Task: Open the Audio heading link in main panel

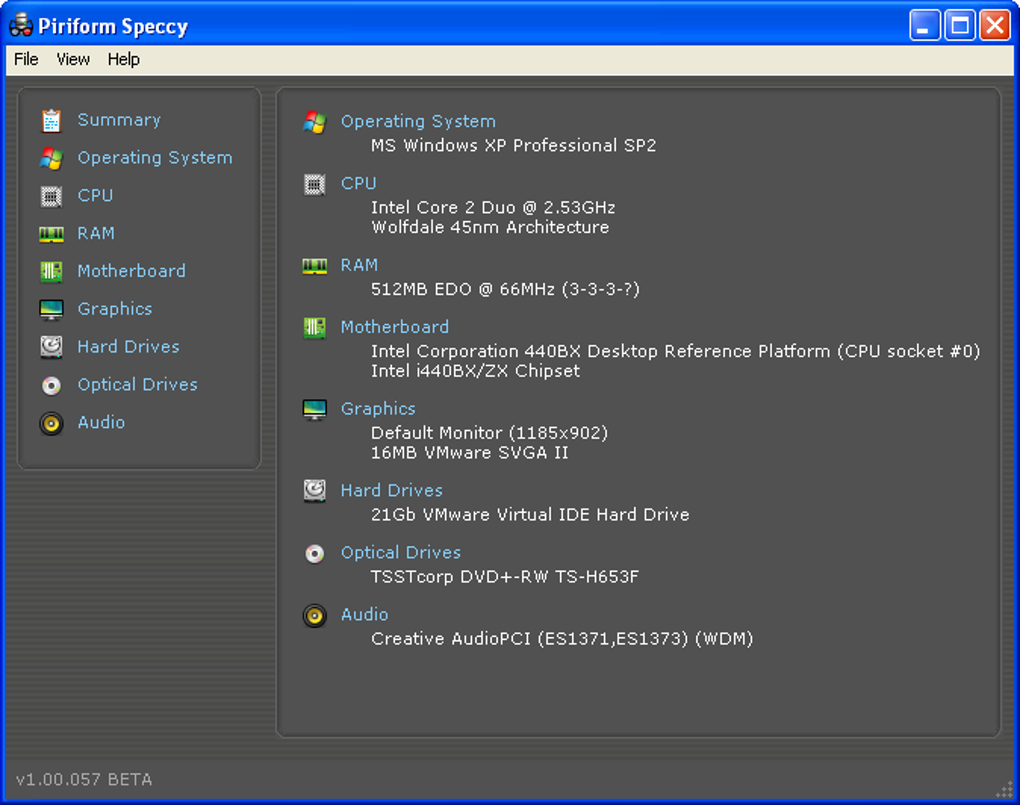Action: [x=364, y=614]
